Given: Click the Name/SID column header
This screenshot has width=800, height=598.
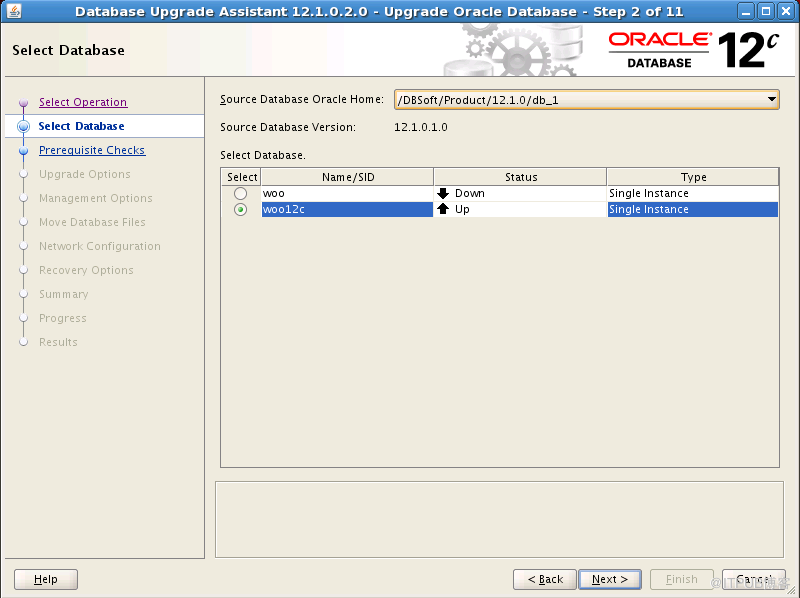Looking at the screenshot, I should click(x=347, y=177).
